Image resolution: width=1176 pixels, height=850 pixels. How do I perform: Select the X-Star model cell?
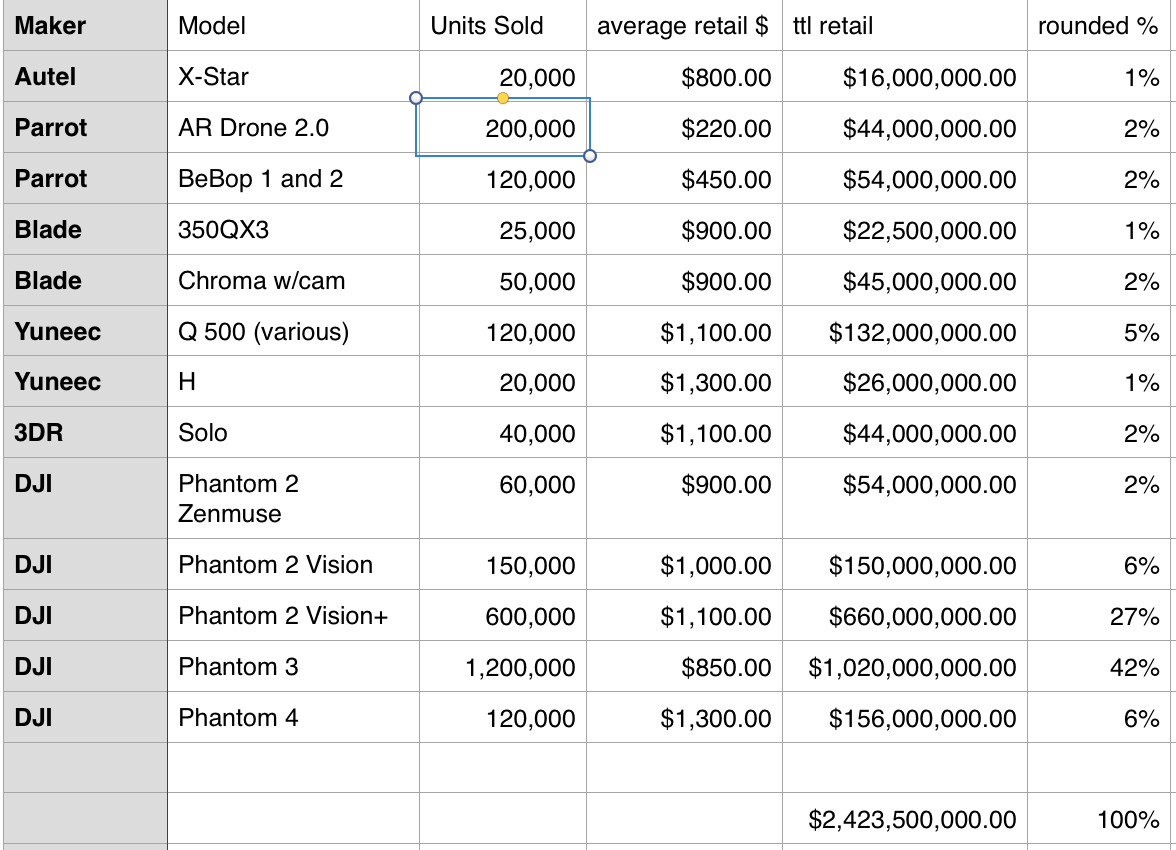tap(293, 77)
